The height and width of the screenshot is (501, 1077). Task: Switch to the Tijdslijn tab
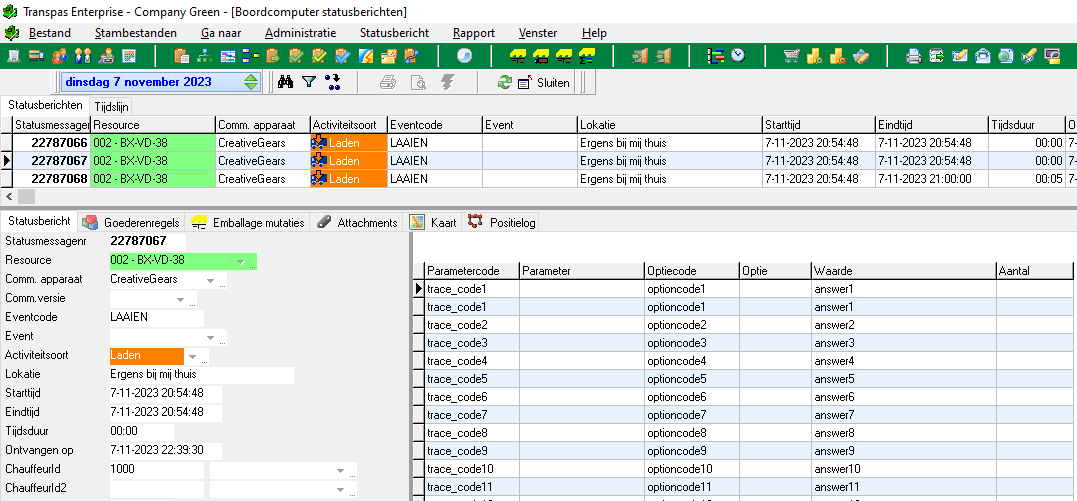tap(111, 106)
